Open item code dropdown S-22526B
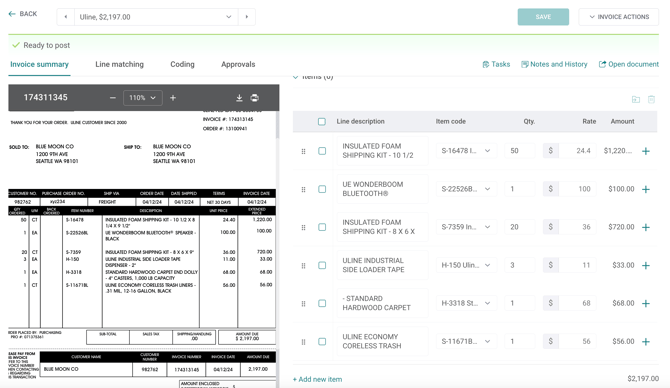The image size is (670, 388). (466, 189)
